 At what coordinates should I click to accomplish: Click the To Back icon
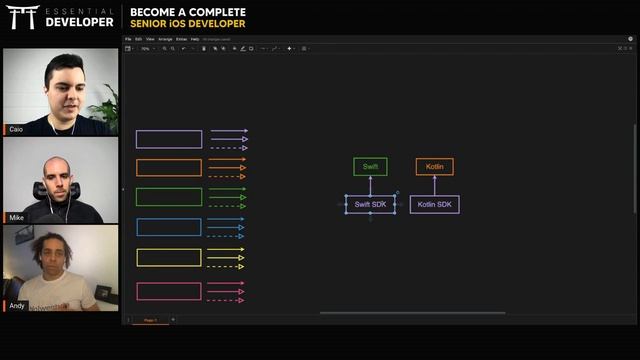[x=223, y=49]
